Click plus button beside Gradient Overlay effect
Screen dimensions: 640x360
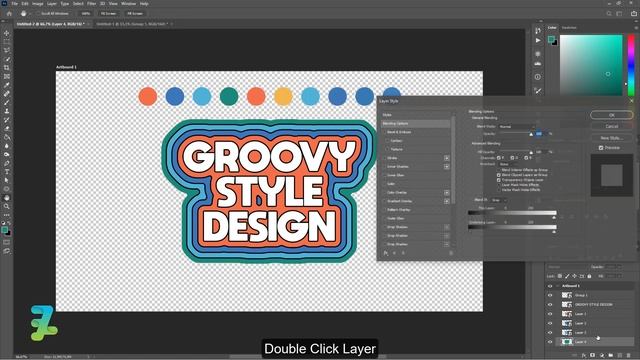[x=447, y=201]
